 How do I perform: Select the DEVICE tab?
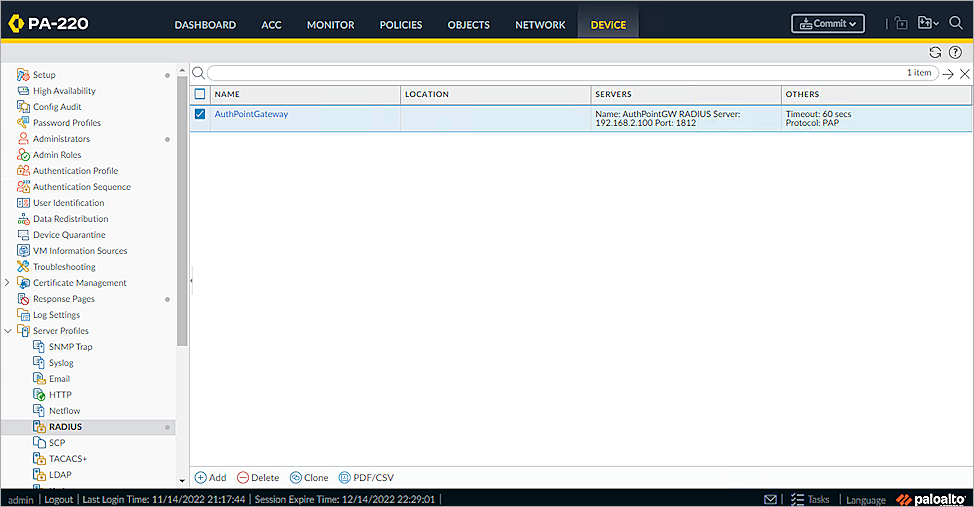point(608,25)
